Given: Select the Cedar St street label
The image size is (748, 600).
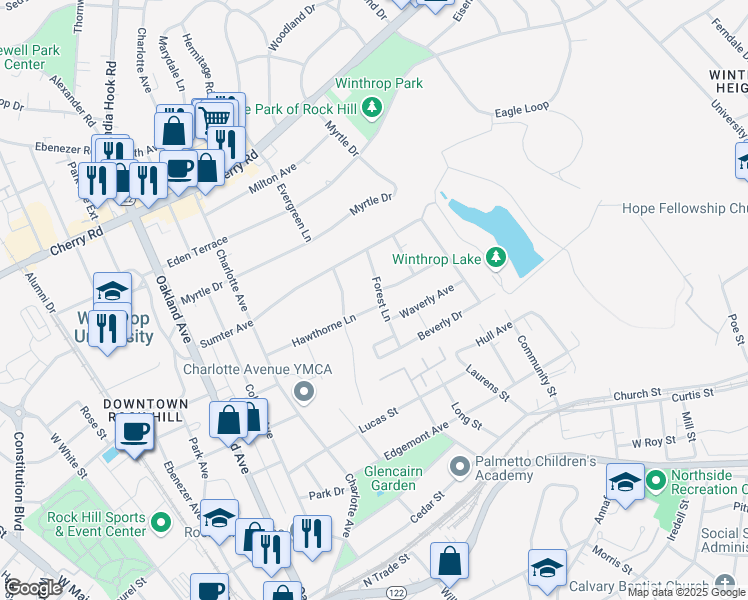Looking at the screenshot, I should click(428, 507).
